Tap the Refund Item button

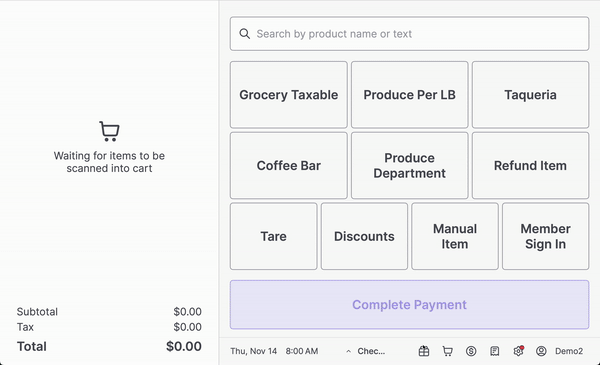530,165
